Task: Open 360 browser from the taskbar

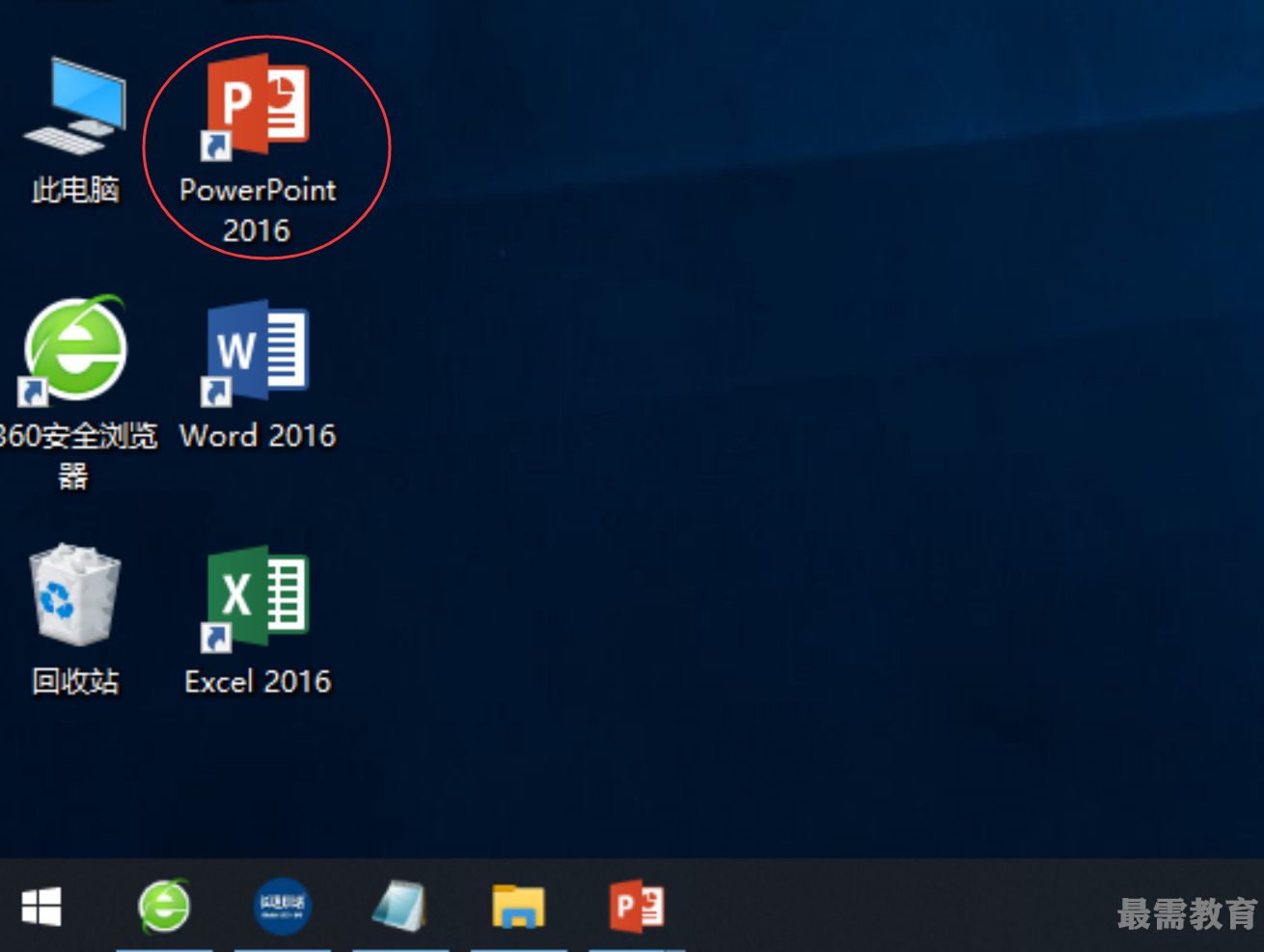Action: pos(164,907)
